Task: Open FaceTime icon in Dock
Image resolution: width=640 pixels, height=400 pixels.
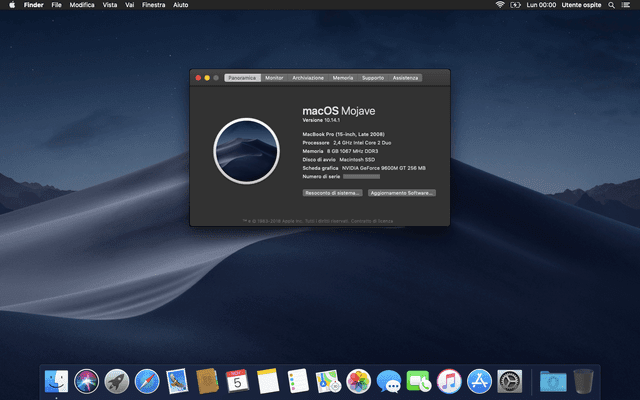Action: point(419,381)
